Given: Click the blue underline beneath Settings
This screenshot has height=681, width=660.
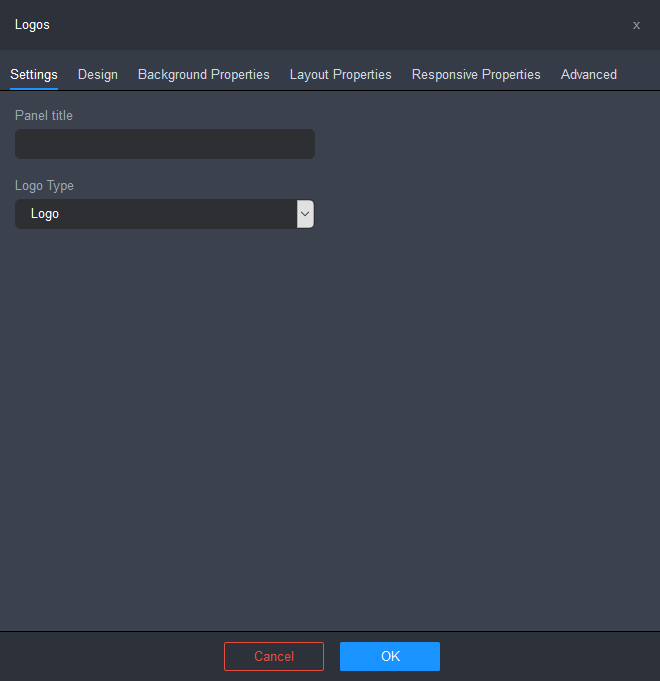Looking at the screenshot, I should (34, 89).
